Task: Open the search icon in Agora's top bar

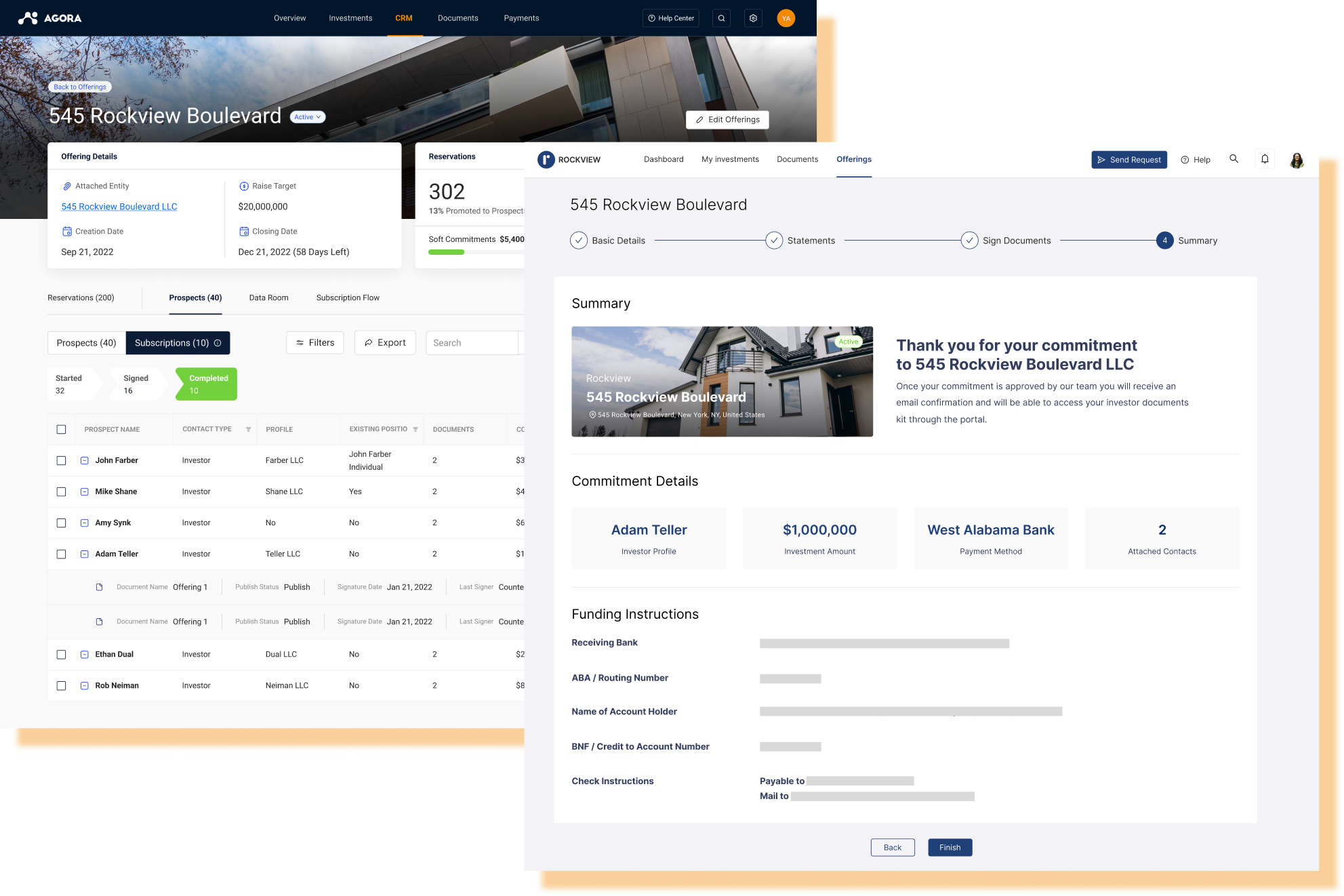Action: tap(720, 18)
